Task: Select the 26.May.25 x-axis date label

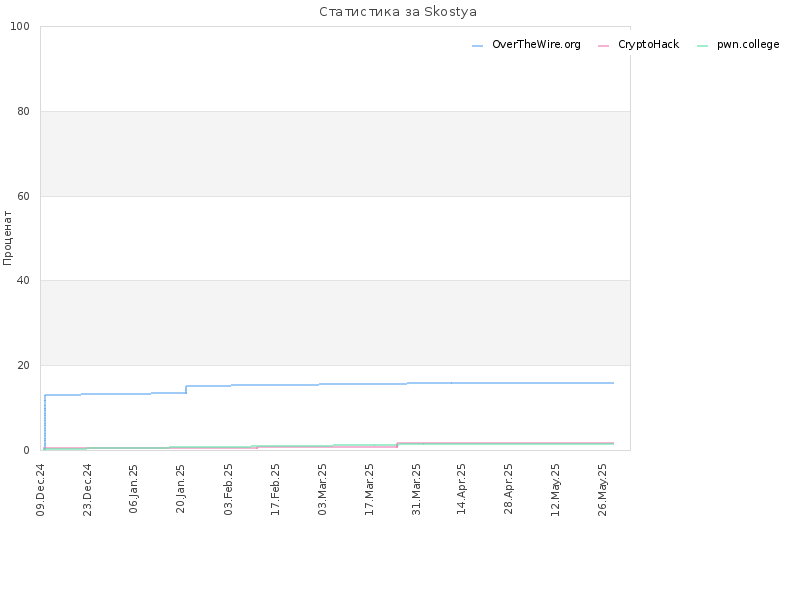Action: coord(602,490)
